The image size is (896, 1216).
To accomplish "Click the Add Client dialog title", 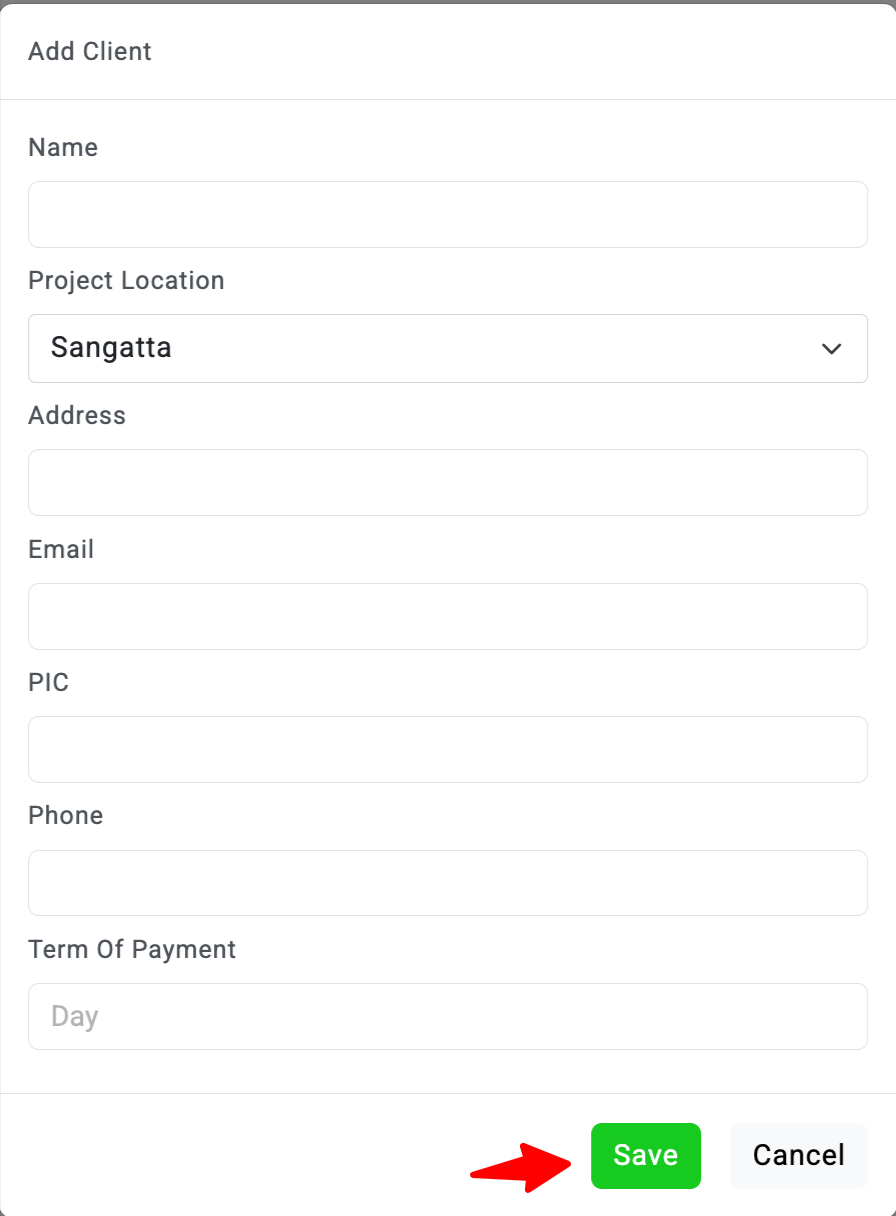I will tap(90, 51).
